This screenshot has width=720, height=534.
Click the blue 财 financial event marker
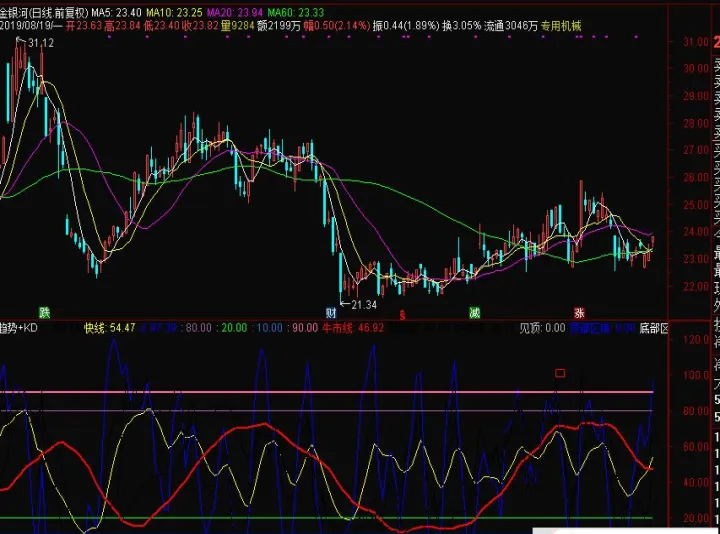(x=331, y=313)
